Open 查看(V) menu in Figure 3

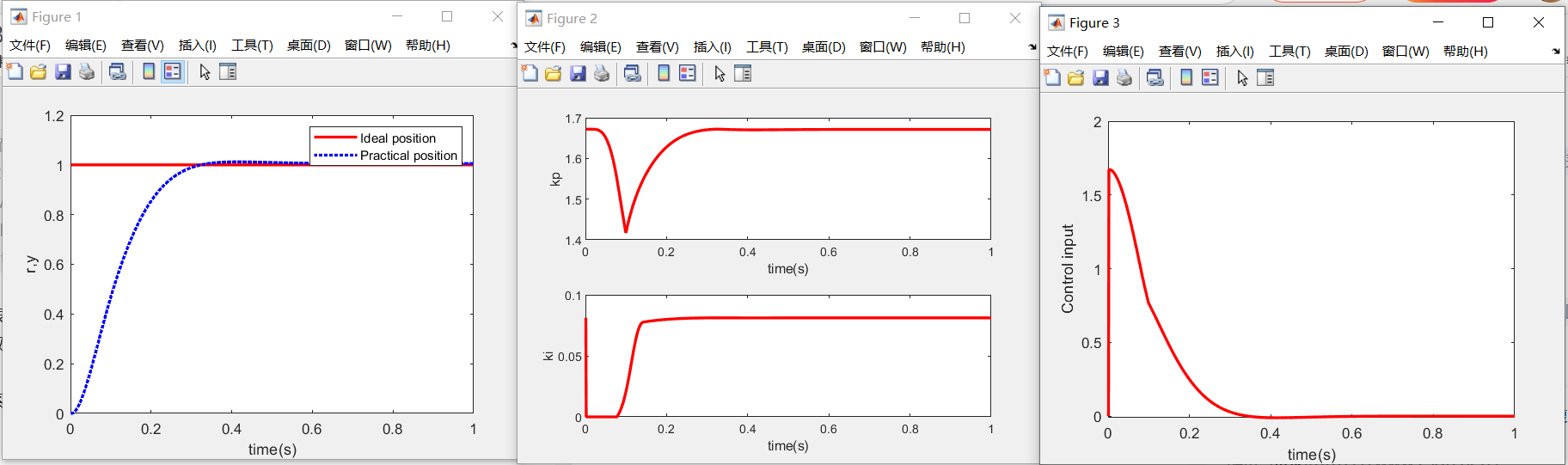click(x=1180, y=52)
